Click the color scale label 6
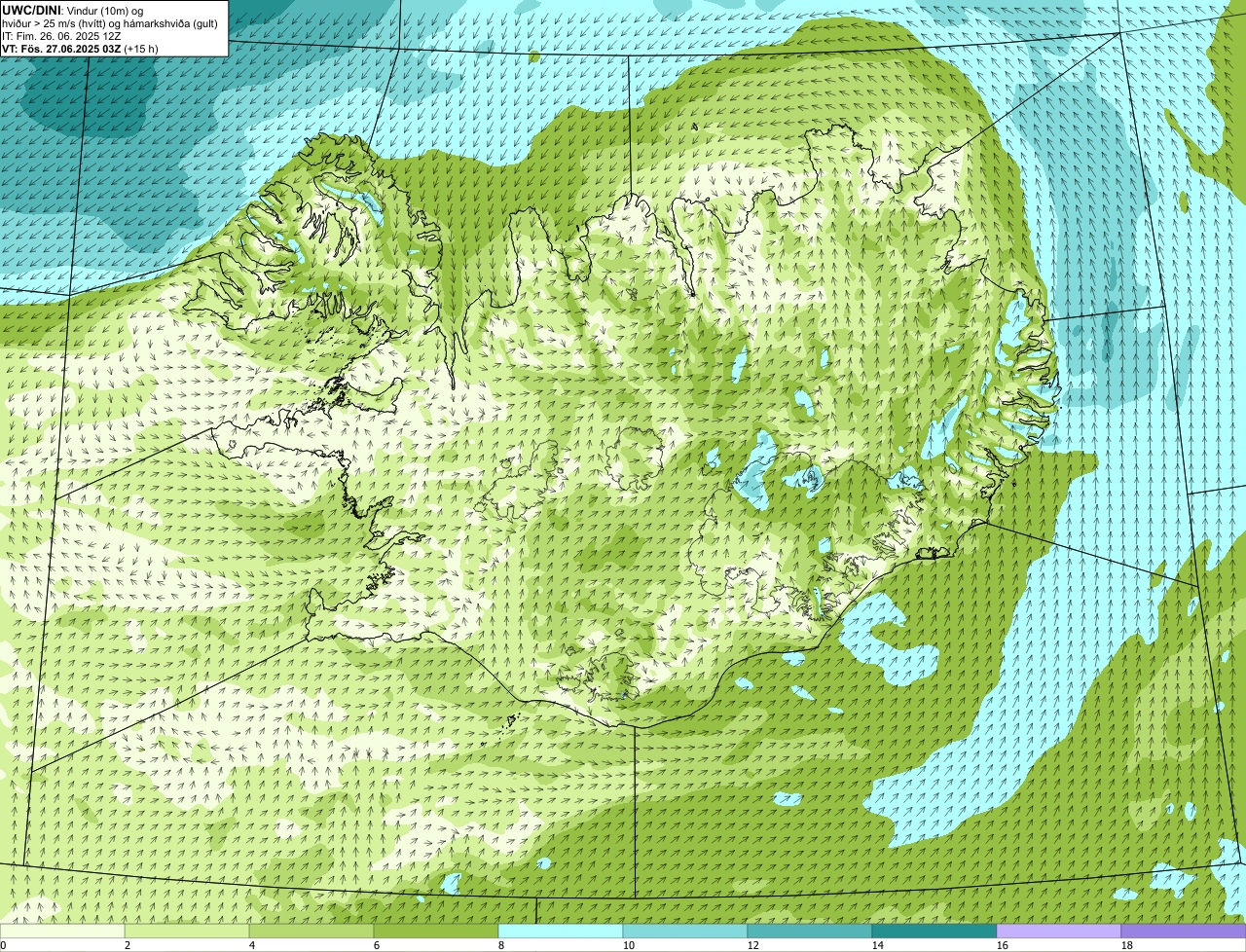This screenshot has width=1246, height=952. pos(377,945)
